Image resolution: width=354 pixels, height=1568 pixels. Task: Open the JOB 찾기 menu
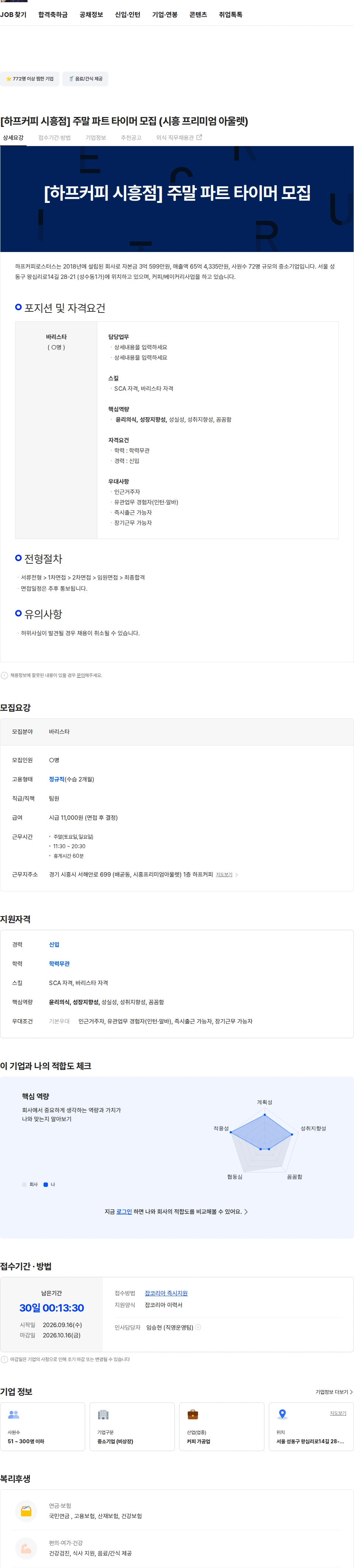13,15
